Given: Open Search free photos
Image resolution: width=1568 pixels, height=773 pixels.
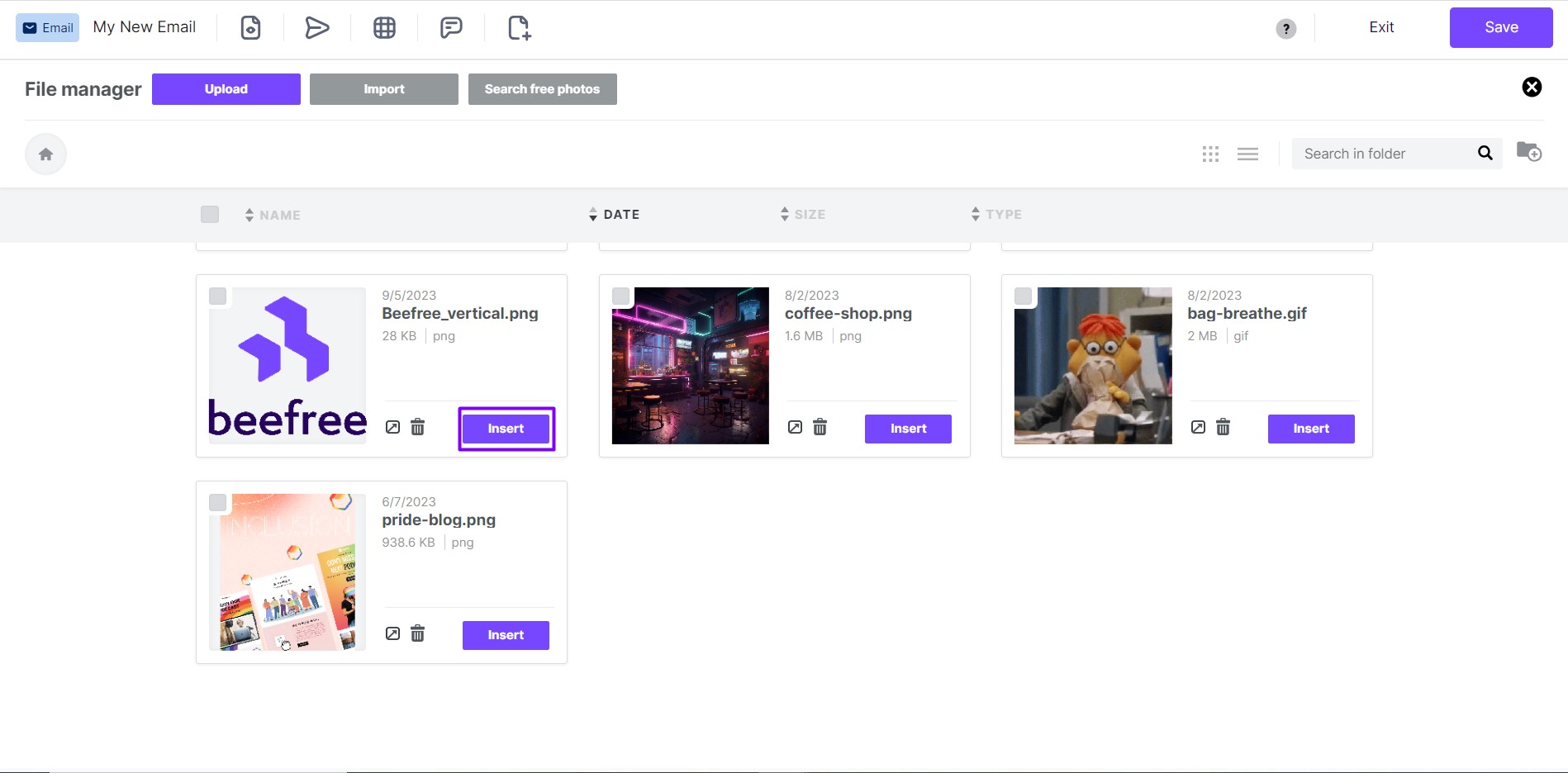Looking at the screenshot, I should pos(543,89).
